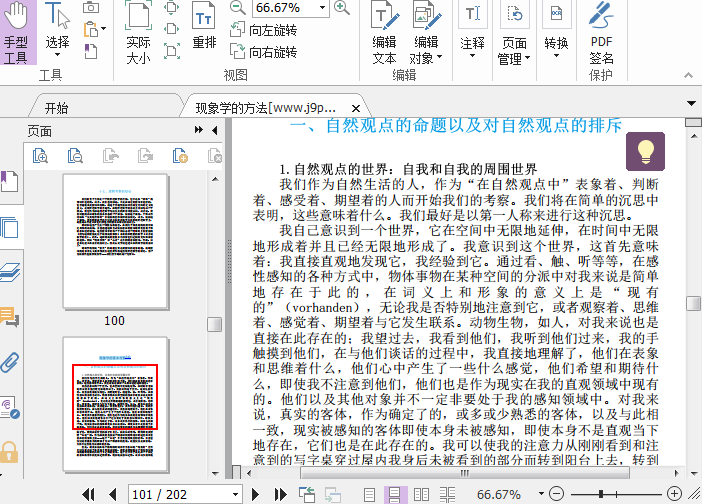The image size is (702, 504).
Task: Rotate the view left (向左旋转)
Action: pyautogui.click(x=264, y=30)
